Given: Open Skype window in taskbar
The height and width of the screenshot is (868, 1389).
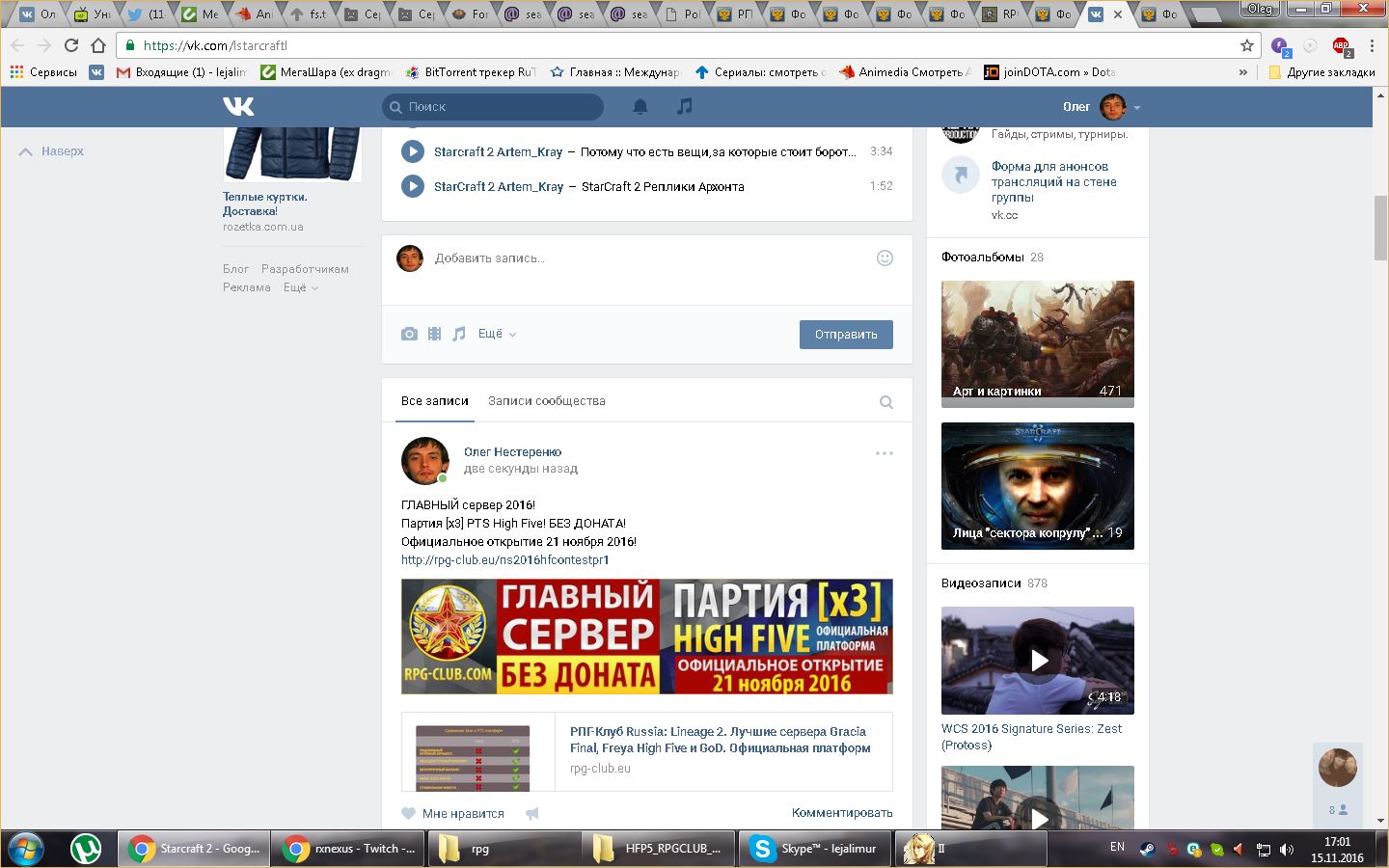Looking at the screenshot, I should click(815, 849).
